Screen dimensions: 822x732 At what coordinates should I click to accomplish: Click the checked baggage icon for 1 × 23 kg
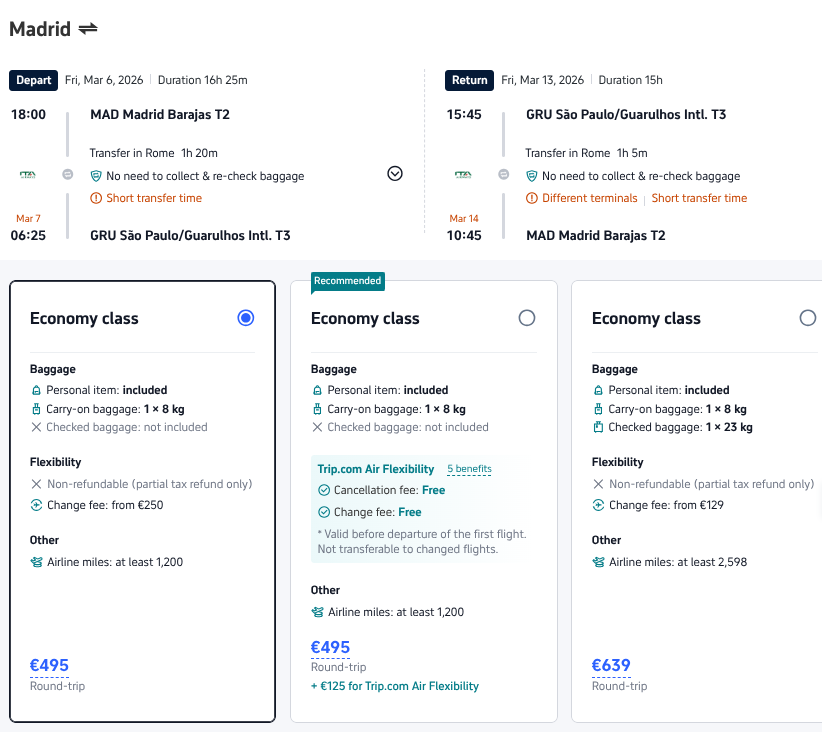click(598, 427)
